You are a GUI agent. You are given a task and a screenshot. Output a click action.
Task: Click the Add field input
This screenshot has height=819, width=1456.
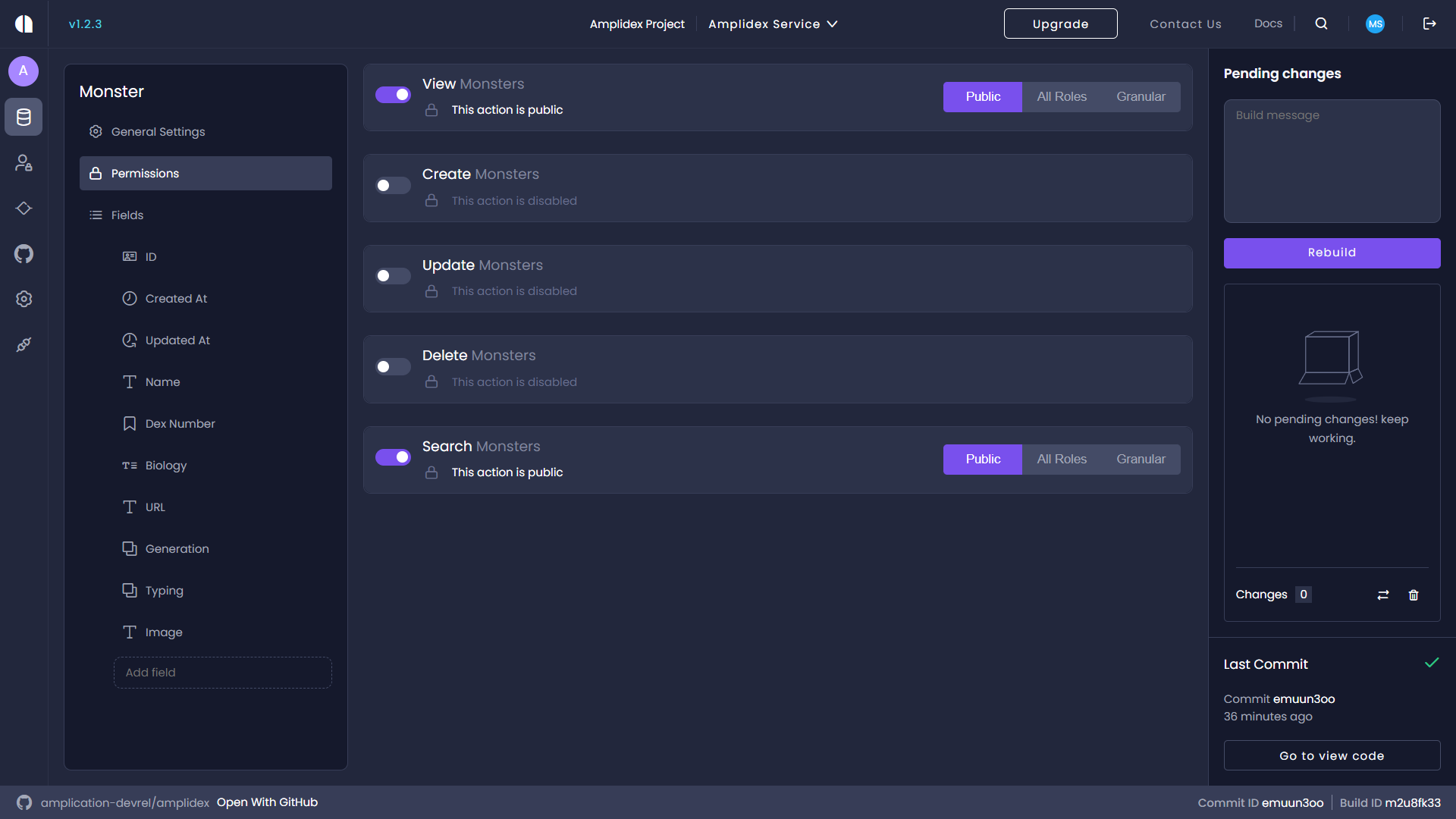(x=222, y=672)
